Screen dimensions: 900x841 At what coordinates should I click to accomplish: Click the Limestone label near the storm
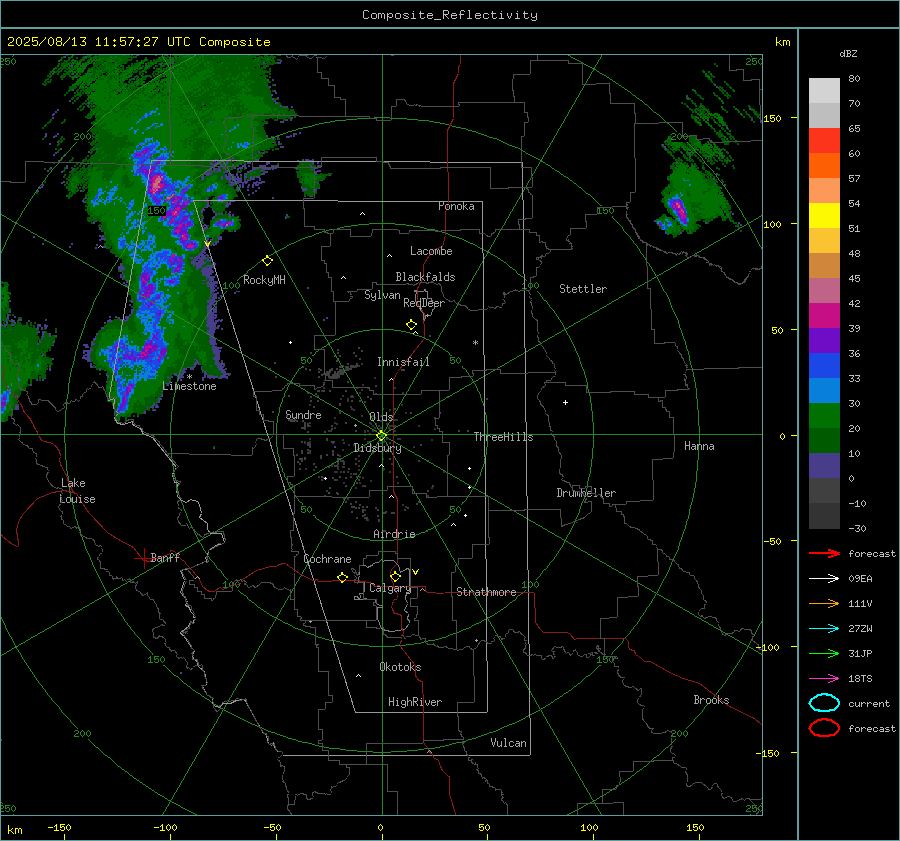coord(189,386)
